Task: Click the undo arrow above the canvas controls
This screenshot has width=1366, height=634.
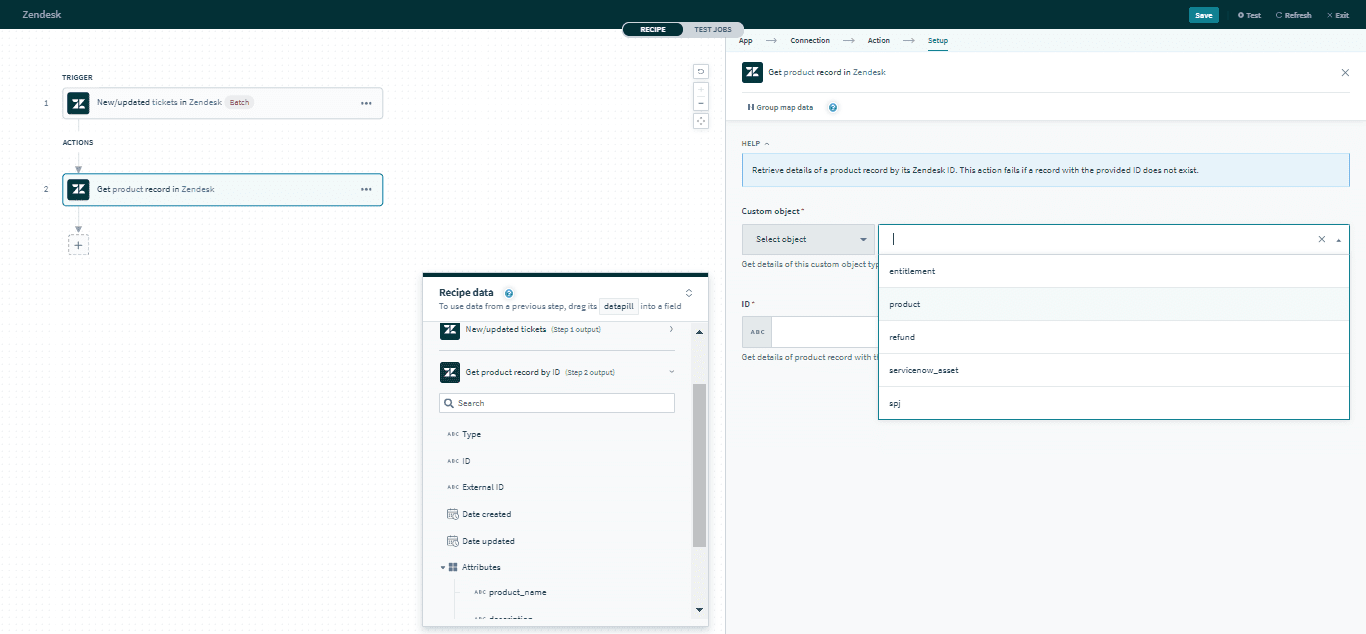Action: pos(701,71)
